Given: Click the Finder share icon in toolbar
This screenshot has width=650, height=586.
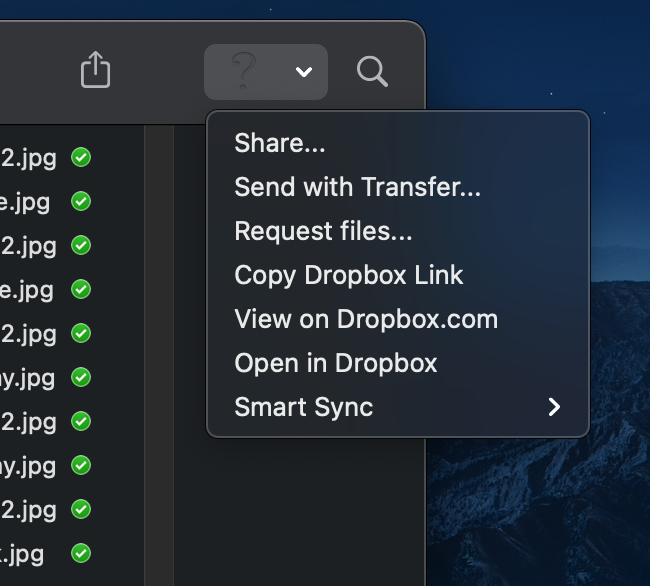Looking at the screenshot, I should [95, 69].
